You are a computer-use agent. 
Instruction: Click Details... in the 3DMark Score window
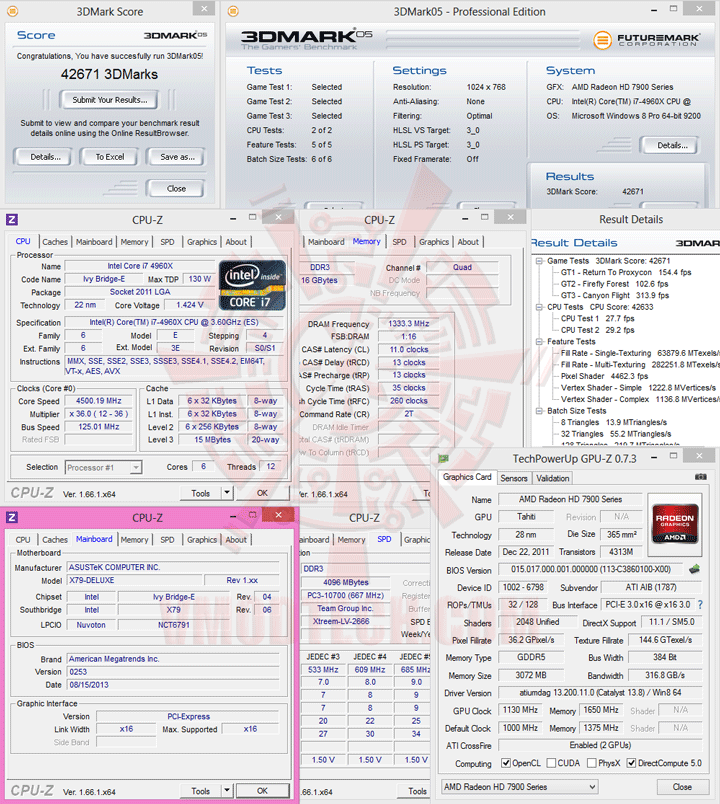click(x=45, y=157)
